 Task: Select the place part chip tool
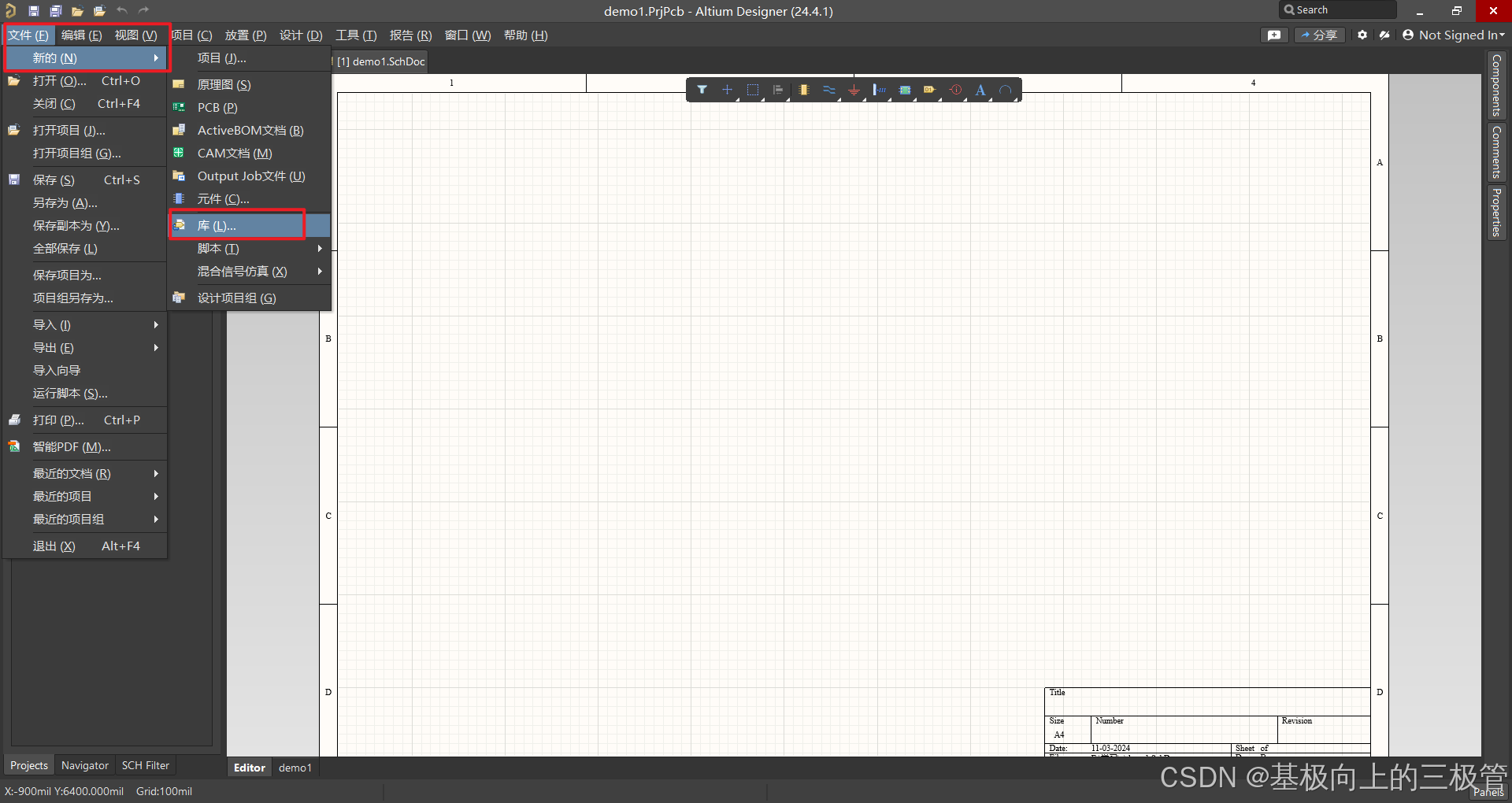(803, 90)
